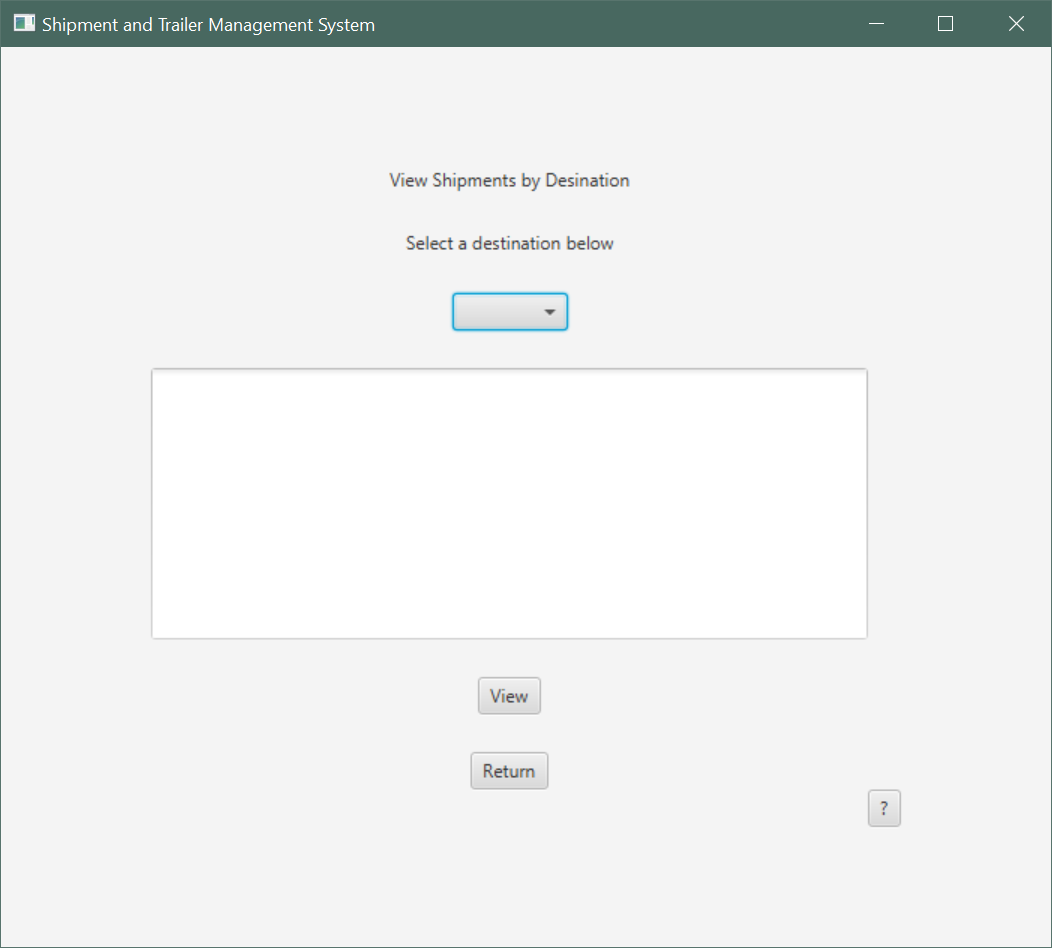Click the center of the shipments display area
The width and height of the screenshot is (1052, 948).
pos(509,504)
